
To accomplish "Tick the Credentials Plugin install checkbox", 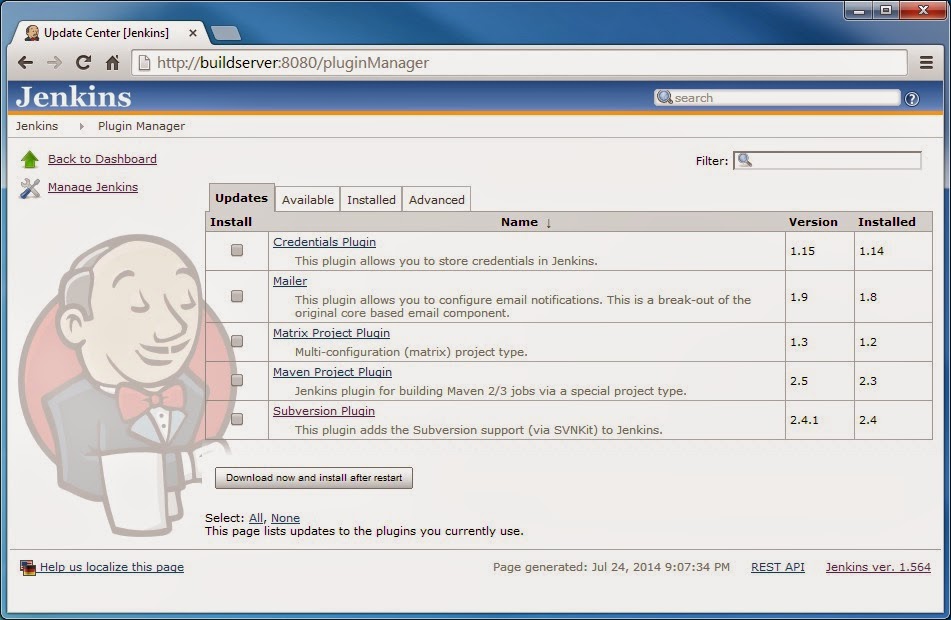I will click(x=237, y=250).
